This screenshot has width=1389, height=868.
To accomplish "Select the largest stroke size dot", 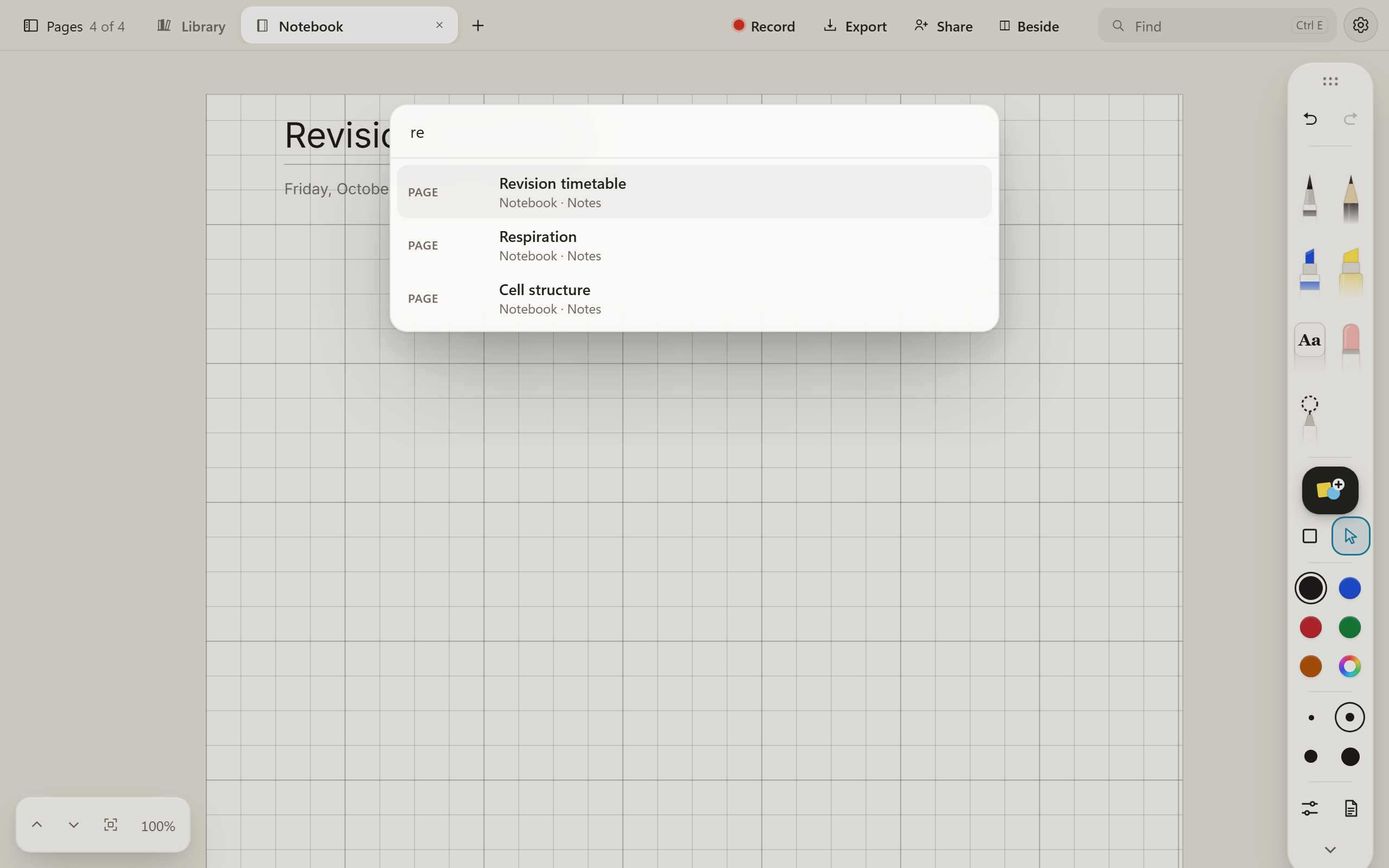I will coord(1350,757).
